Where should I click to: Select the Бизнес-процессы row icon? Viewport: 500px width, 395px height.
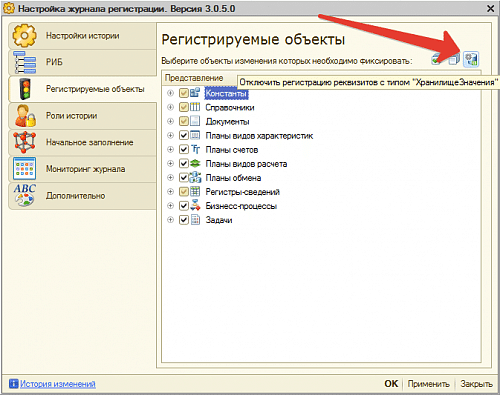pyautogui.click(x=195, y=205)
